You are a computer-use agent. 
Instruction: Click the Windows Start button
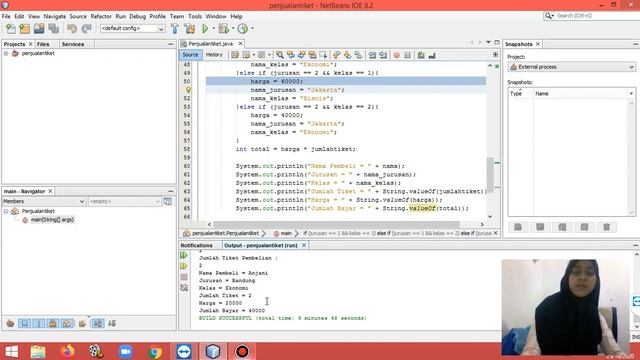tap(11, 351)
